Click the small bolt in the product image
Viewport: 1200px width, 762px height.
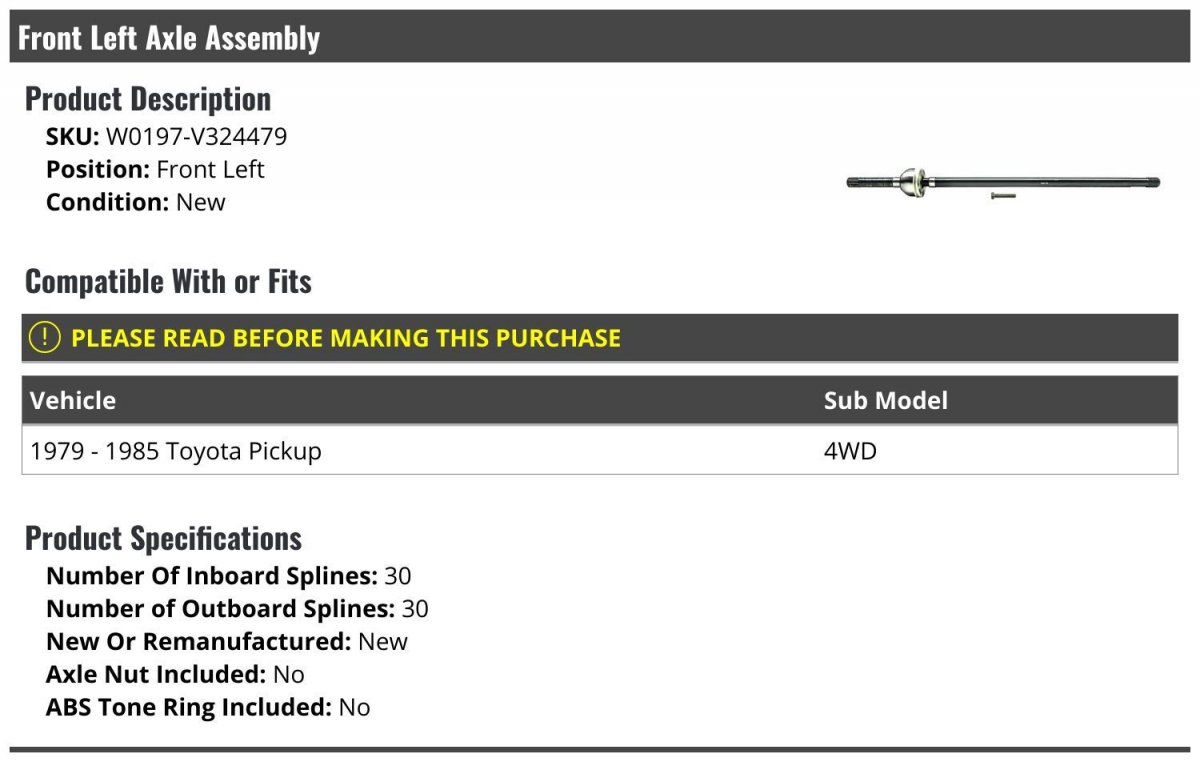coord(1003,196)
